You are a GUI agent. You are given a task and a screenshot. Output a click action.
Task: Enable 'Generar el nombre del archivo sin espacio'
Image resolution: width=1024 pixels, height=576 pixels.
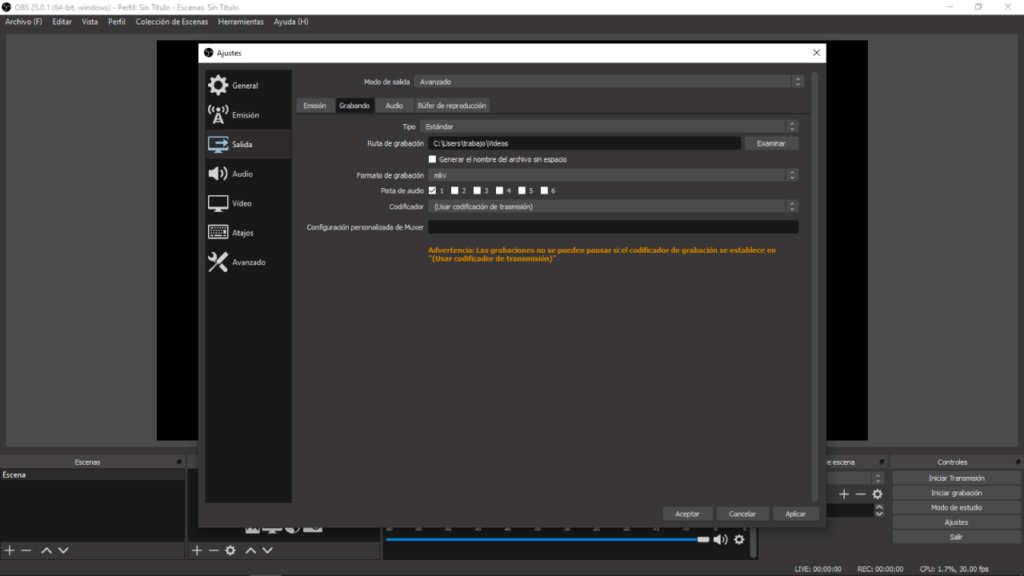tap(433, 159)
